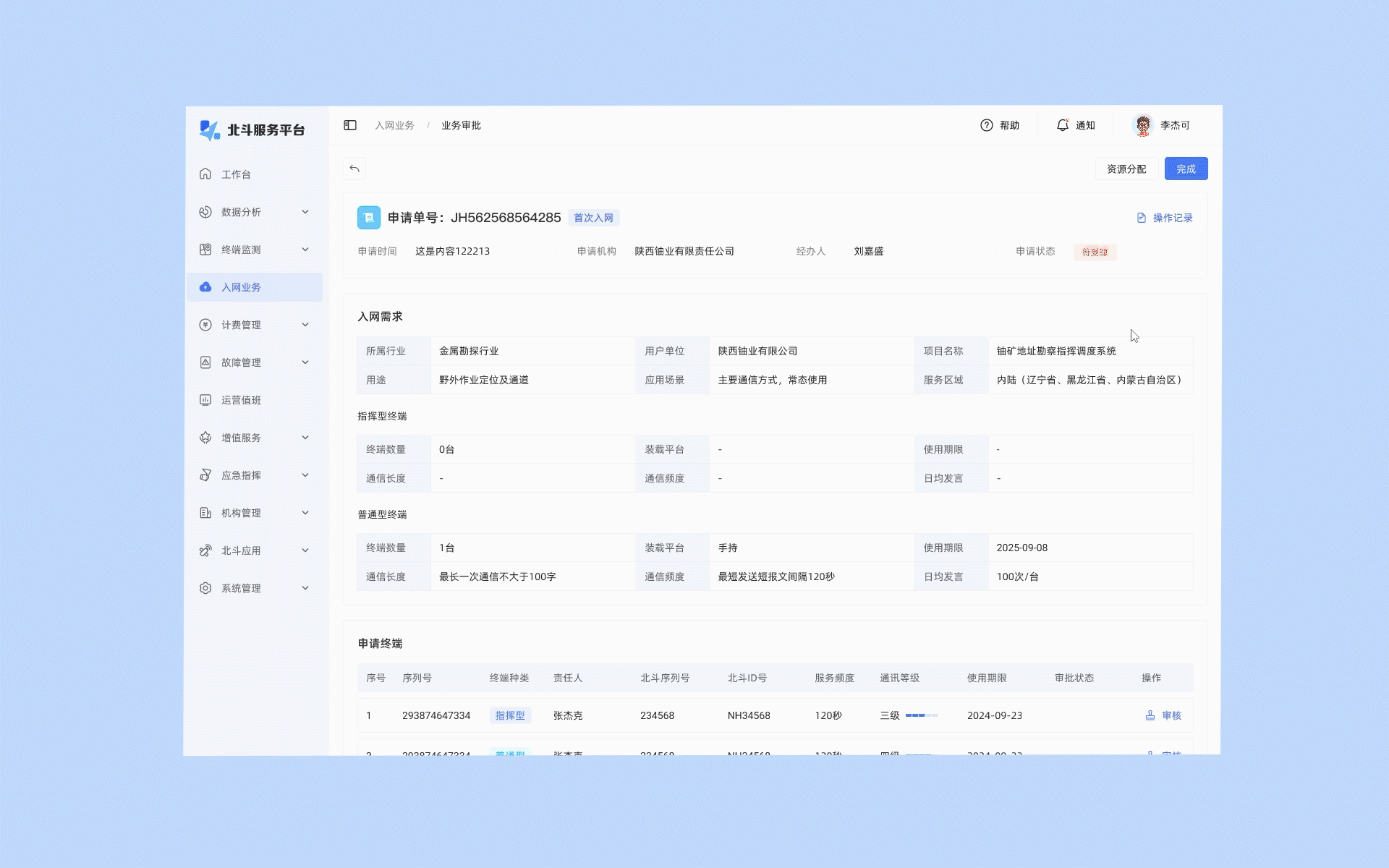Viewport: 1389px width, 868px height.
Task: Click the application order icon beside 申请单号
Action: (368, 218)
